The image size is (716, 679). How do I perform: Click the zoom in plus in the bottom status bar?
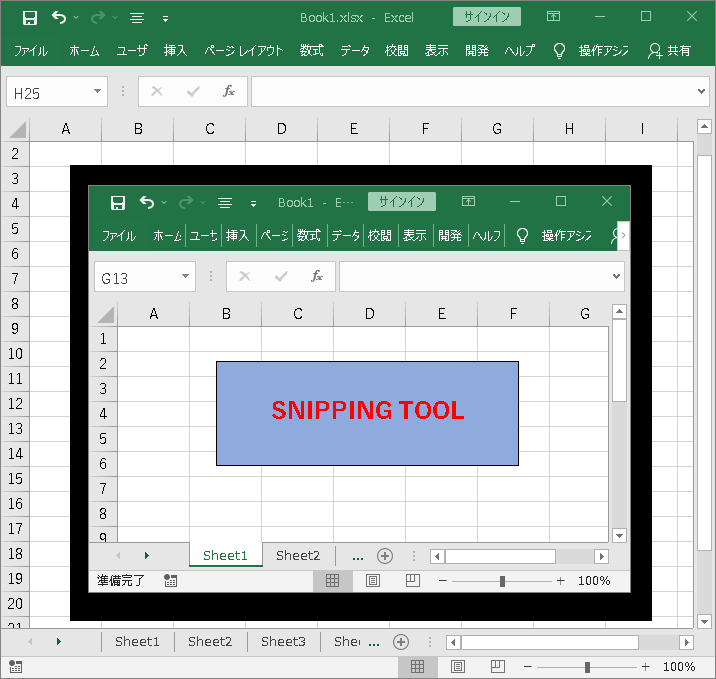[x=645, y=667]
